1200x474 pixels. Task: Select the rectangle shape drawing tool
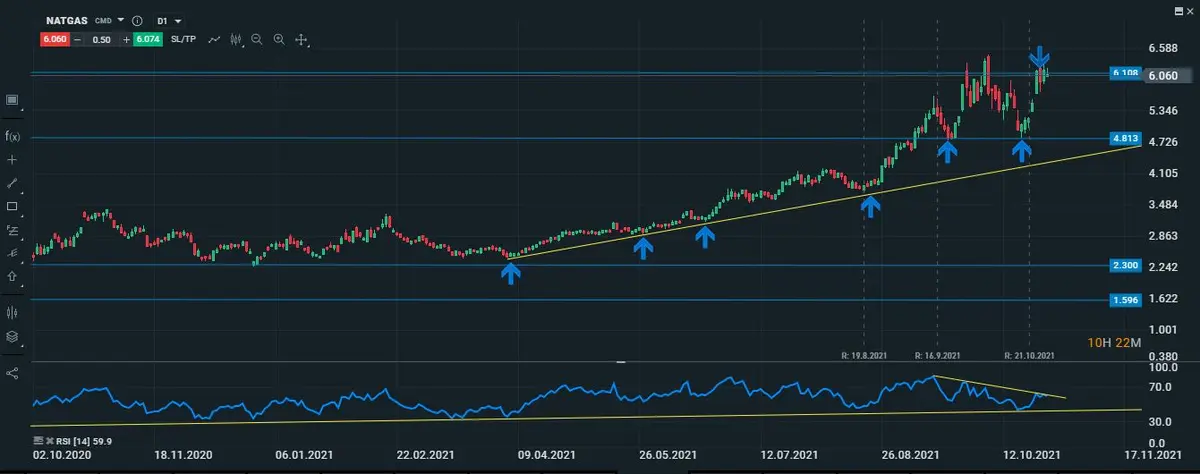click(x=12, y=207)
